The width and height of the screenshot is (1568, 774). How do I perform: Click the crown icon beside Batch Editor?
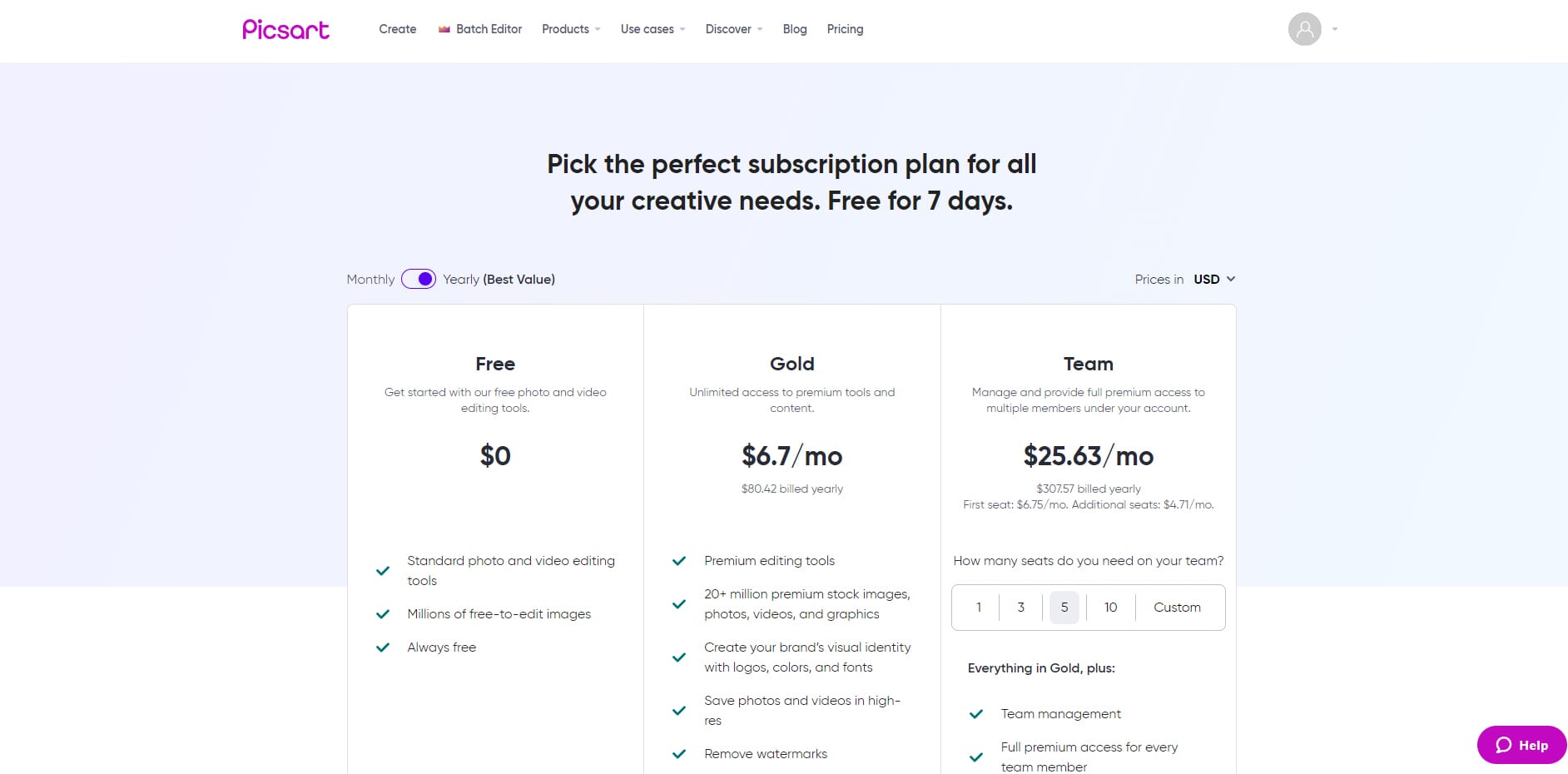coord(444,29)
